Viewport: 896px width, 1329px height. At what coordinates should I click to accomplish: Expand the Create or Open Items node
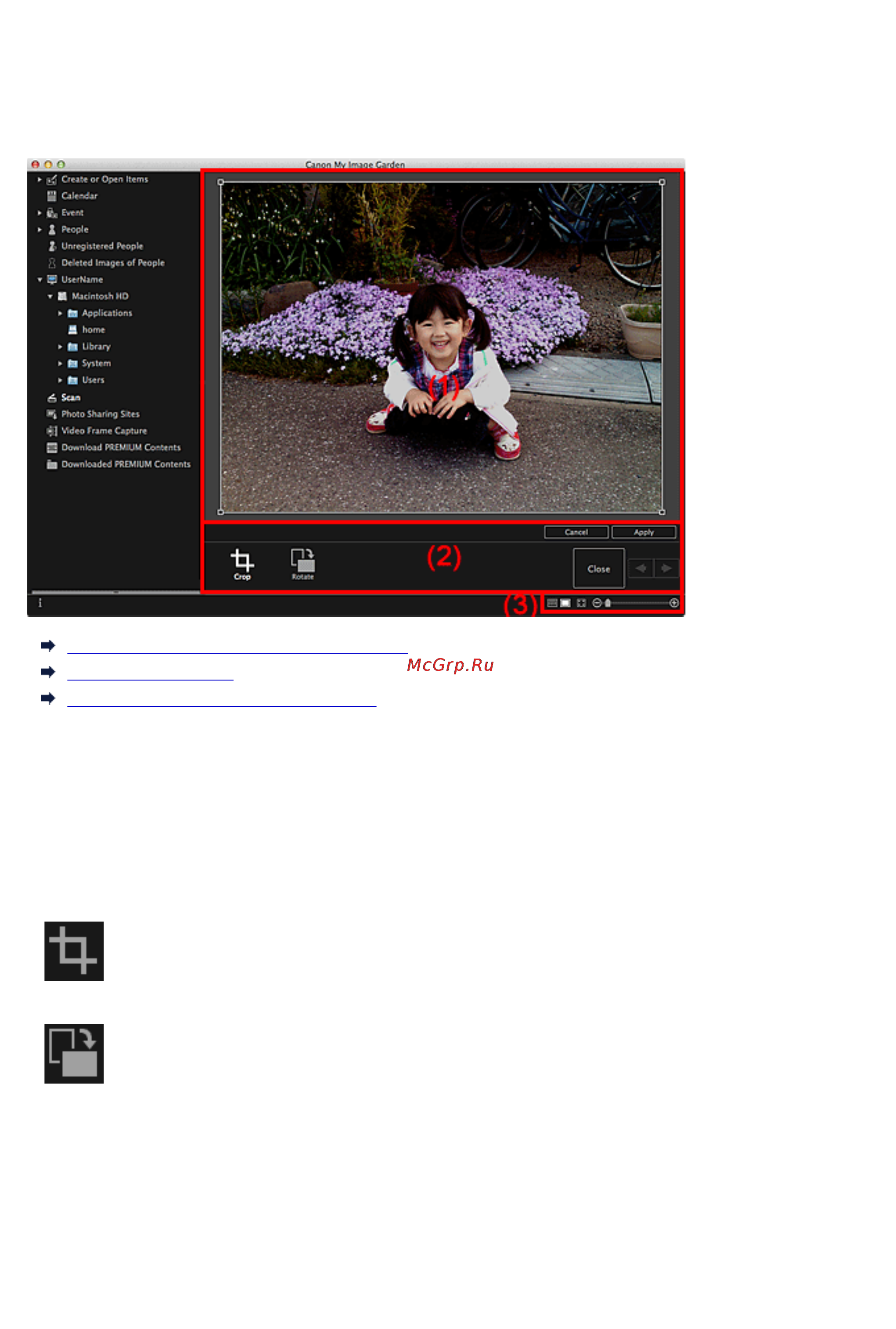pos(40,180)
